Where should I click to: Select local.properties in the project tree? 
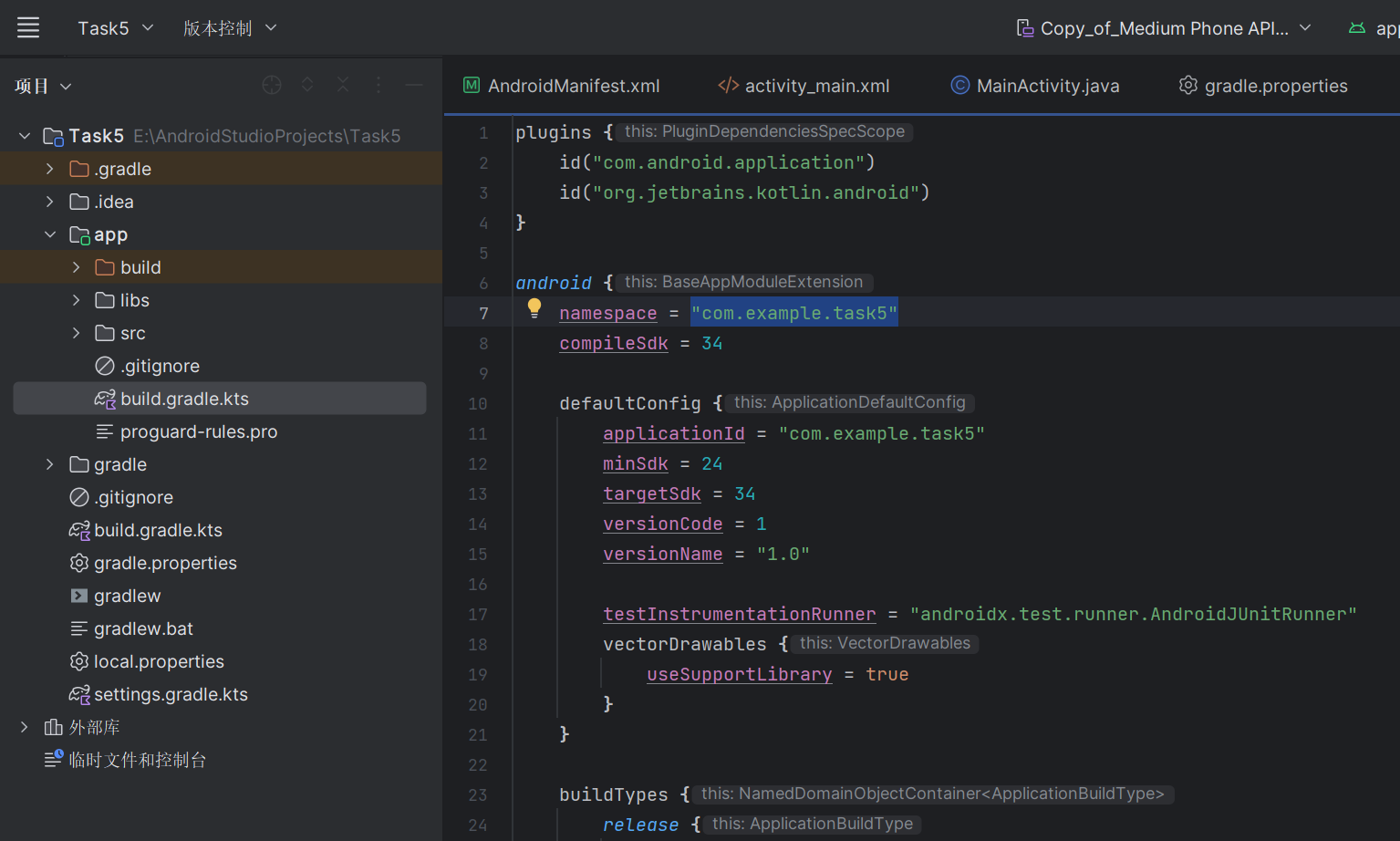click(x=159, y=661)
